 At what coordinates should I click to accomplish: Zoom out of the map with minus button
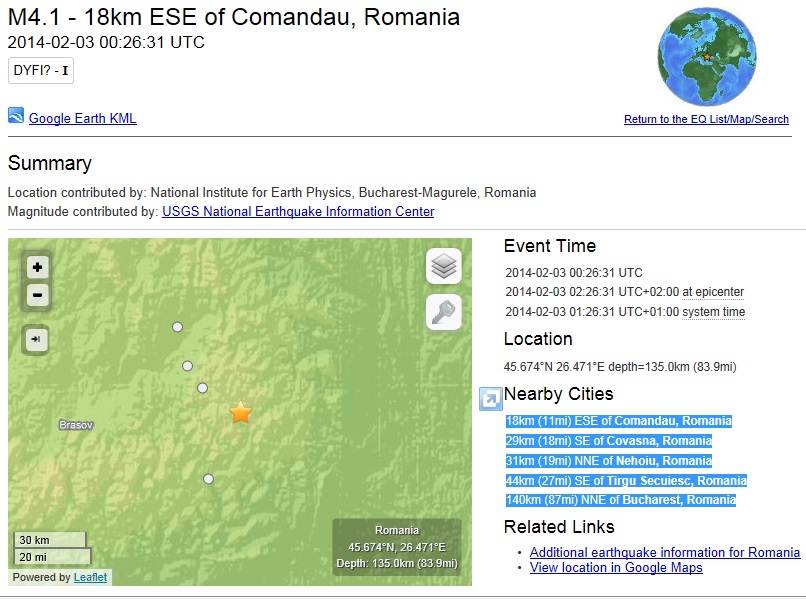tap(38, 295)
